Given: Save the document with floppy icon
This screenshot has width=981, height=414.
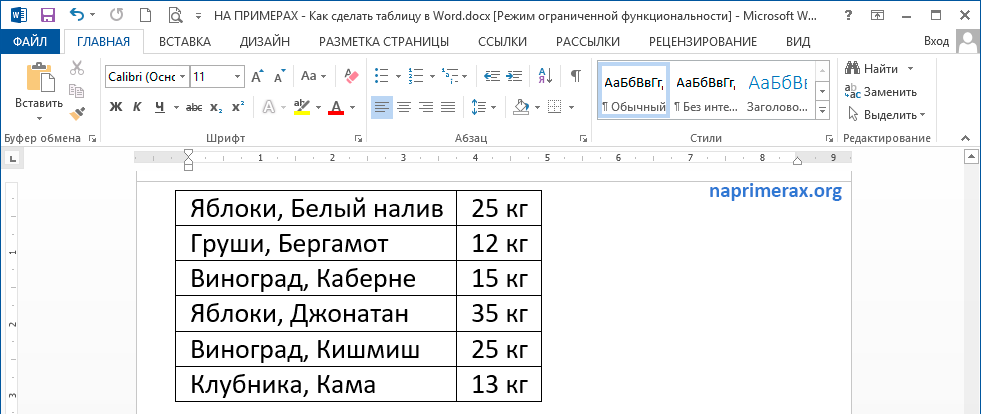Looking at the screenshot, I should point(47,14).
